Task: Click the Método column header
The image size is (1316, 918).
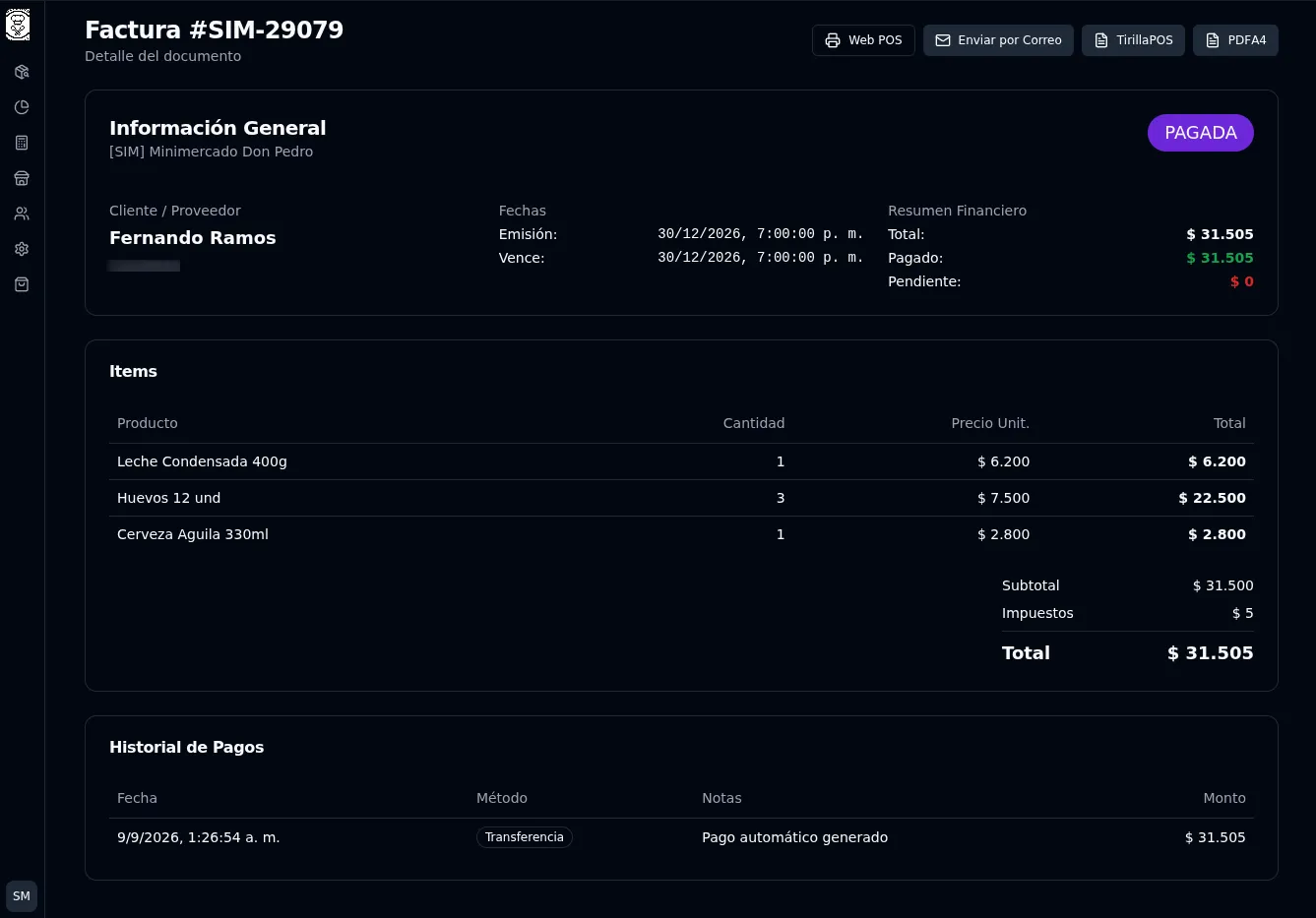Action: [502, 798]
